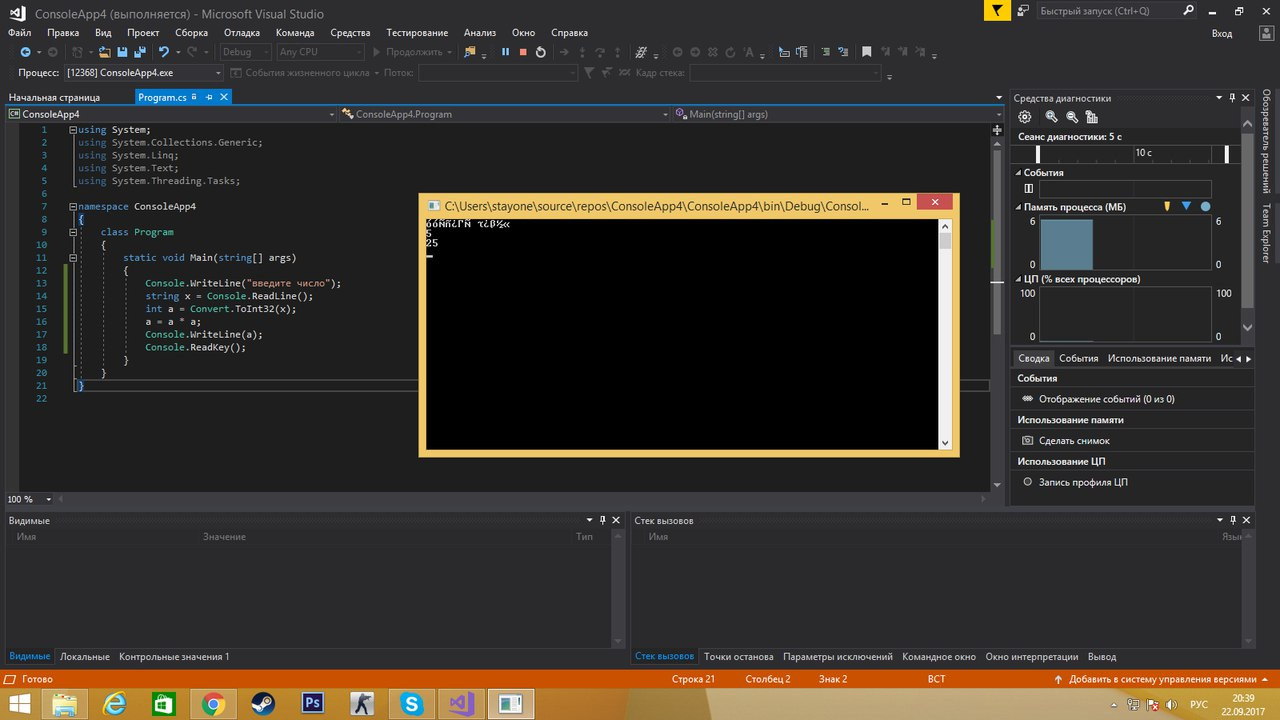Close the Program.cs tab
This screenshot has width=1280, height=720.
click(x=224, y=97)
